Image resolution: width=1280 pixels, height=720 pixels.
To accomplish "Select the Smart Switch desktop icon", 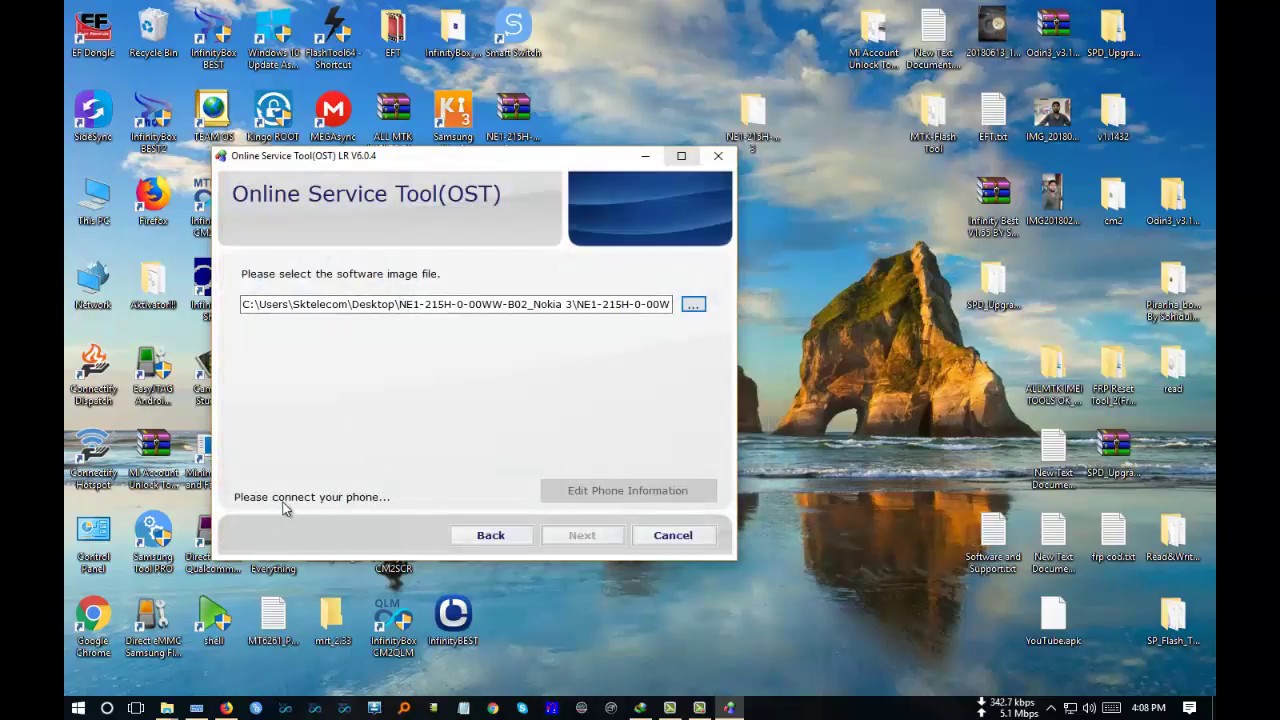I will (x=513, y=33).
